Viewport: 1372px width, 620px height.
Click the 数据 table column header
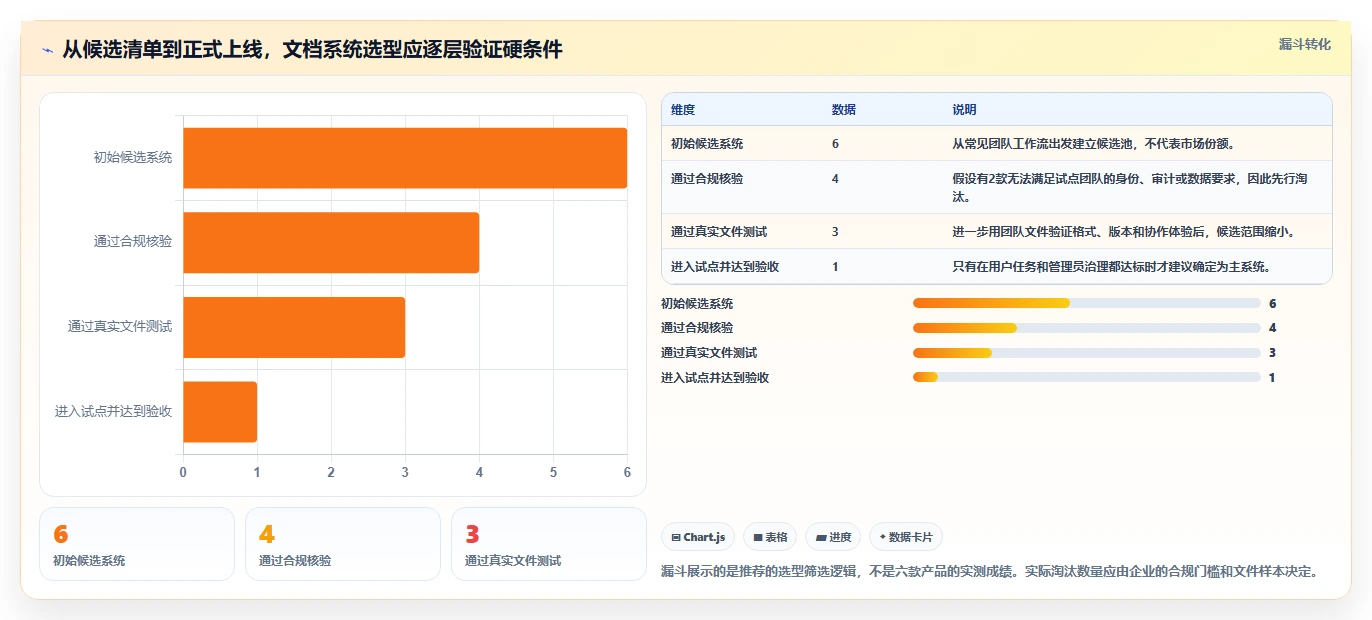coord(843,110)
